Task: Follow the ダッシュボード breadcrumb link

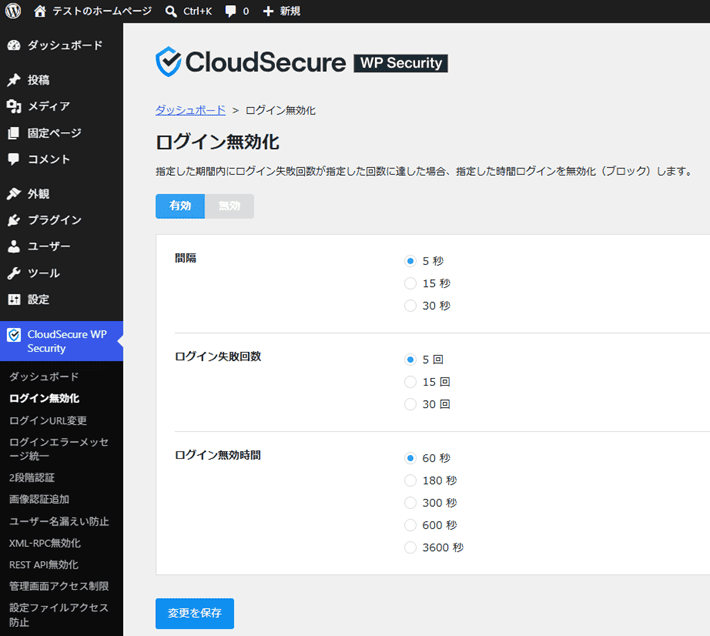Action: pos(191,110)
